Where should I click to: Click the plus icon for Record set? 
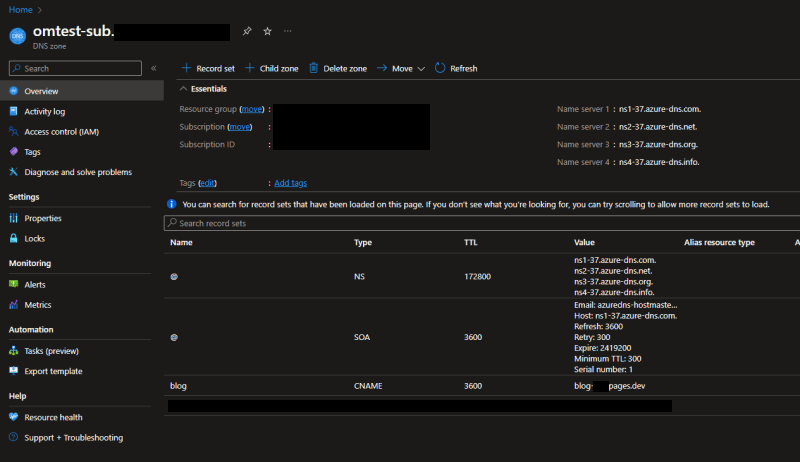pos(186,68)
